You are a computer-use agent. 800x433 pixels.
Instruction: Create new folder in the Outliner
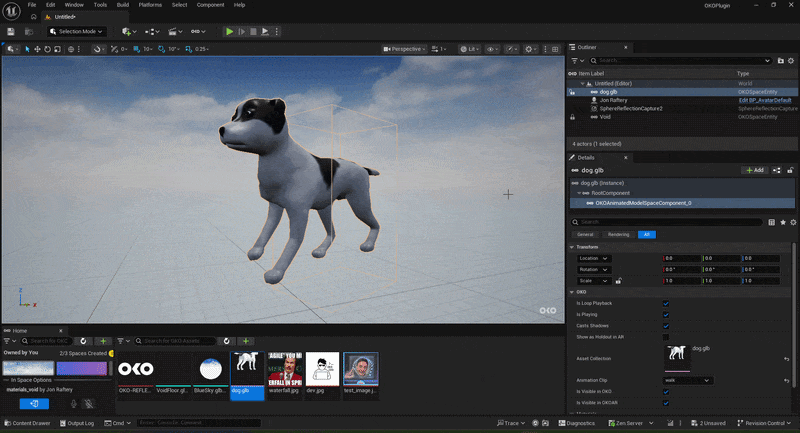(x=780, y=61)
